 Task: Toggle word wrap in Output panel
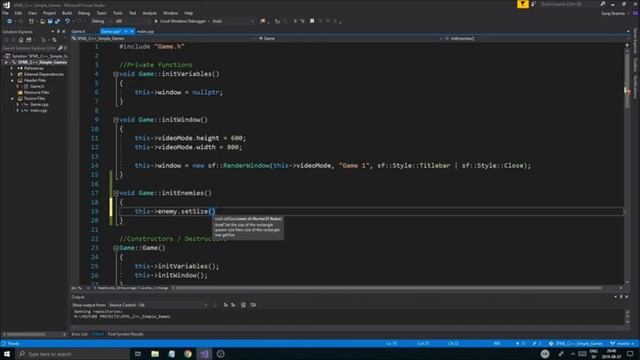253,305
